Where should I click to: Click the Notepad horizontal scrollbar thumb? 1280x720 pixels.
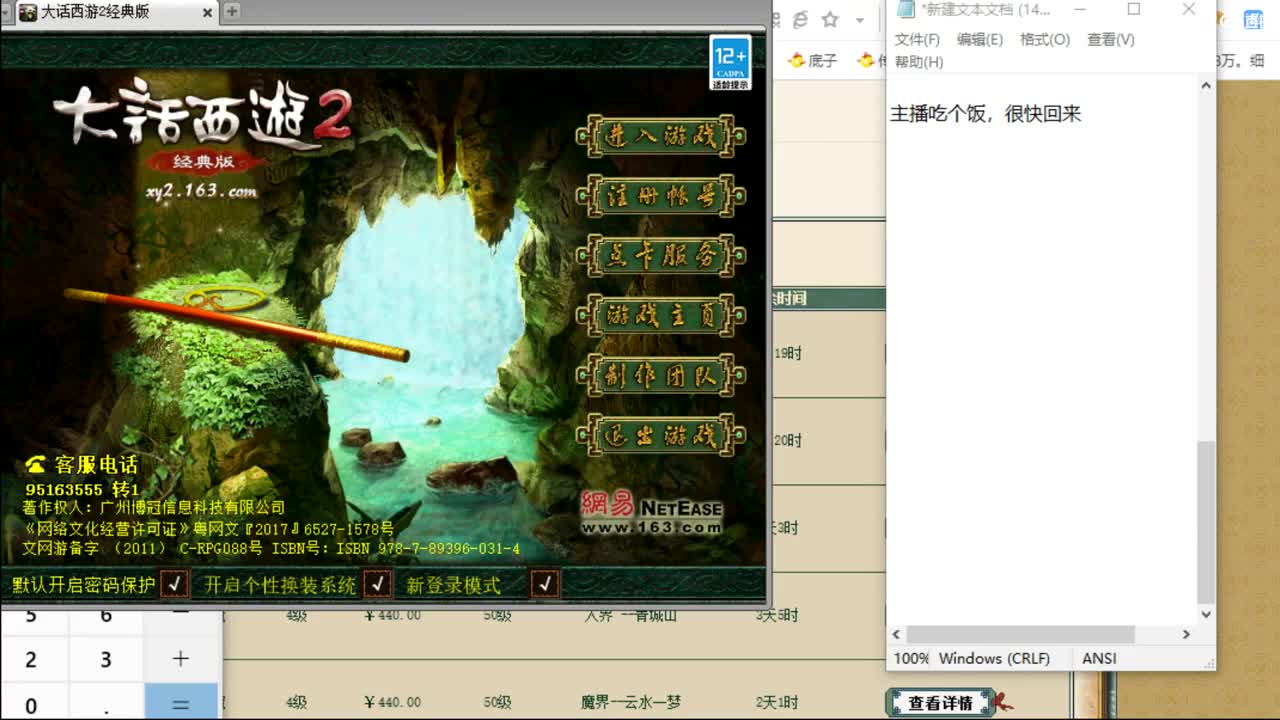(1020, 634)
